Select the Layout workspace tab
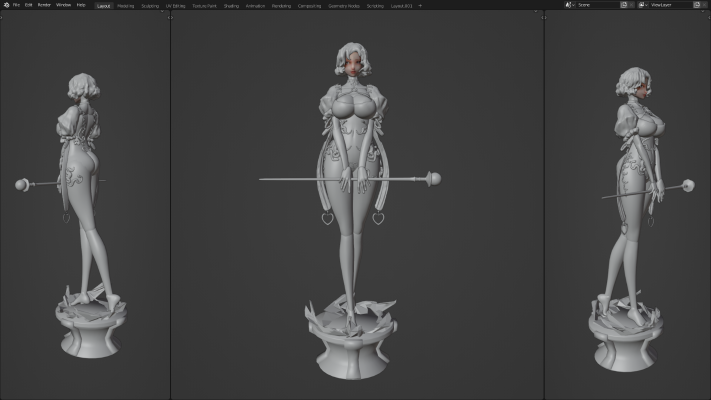The height and width of the screenshot is (400, 711). click(103, 5)
